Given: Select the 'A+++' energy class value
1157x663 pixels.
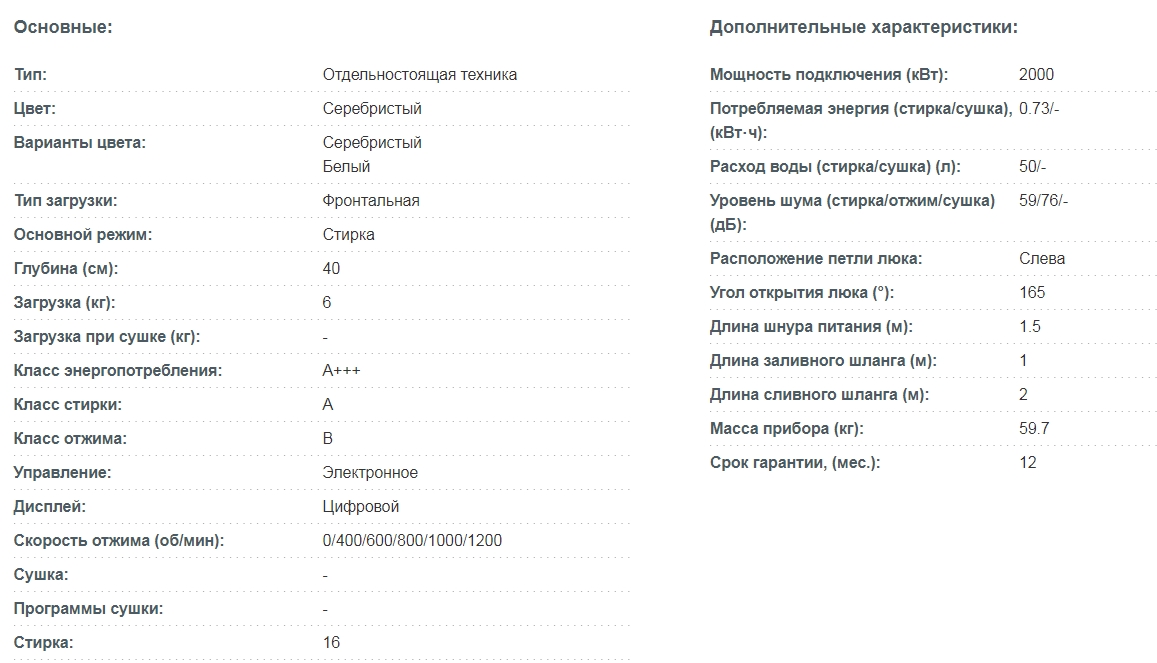Looking at the screenshot, I should [341, 370].
